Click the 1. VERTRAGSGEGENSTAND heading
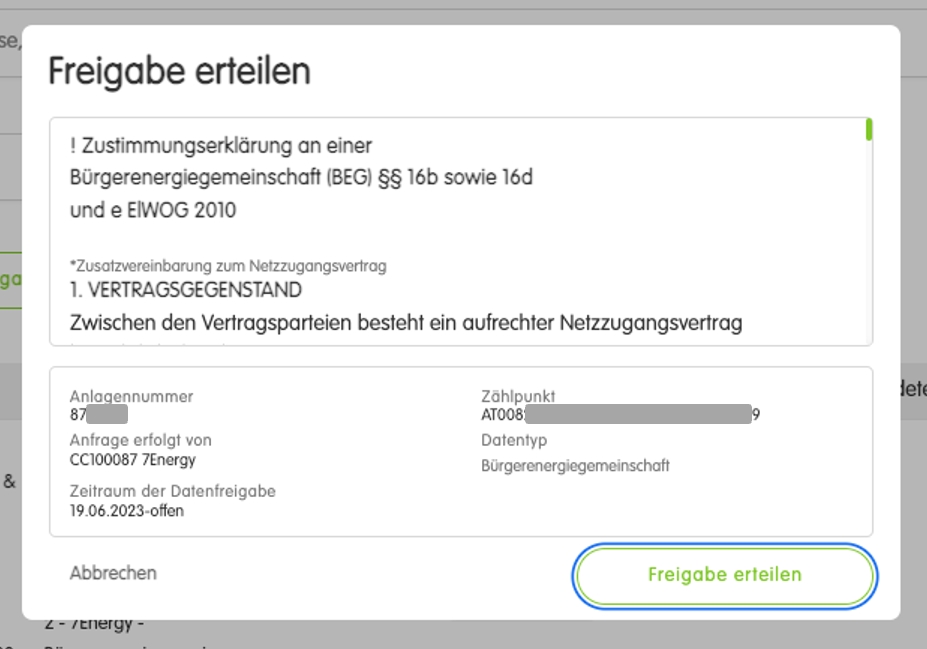 186,290
